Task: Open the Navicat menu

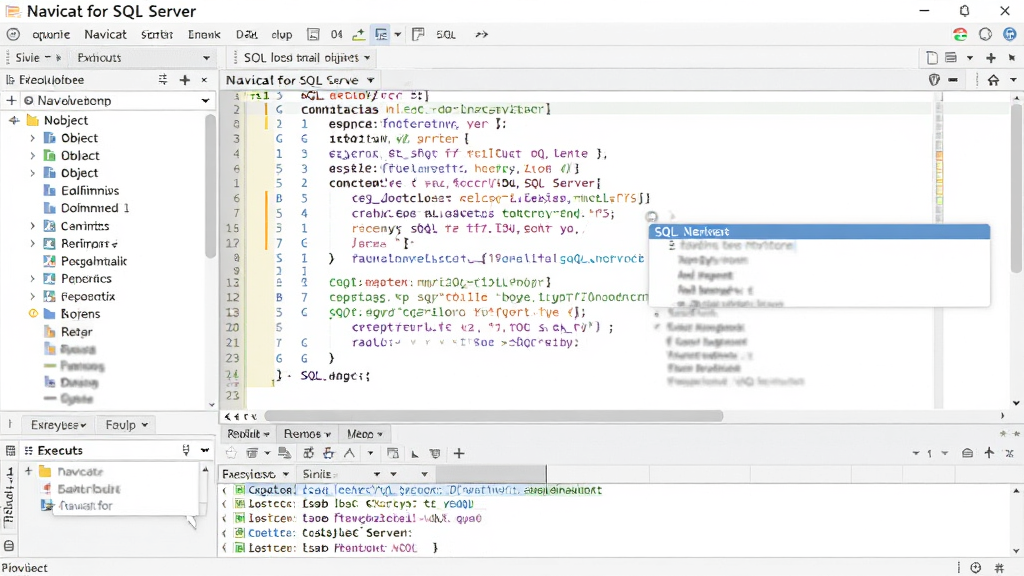Action: point(105,35)
